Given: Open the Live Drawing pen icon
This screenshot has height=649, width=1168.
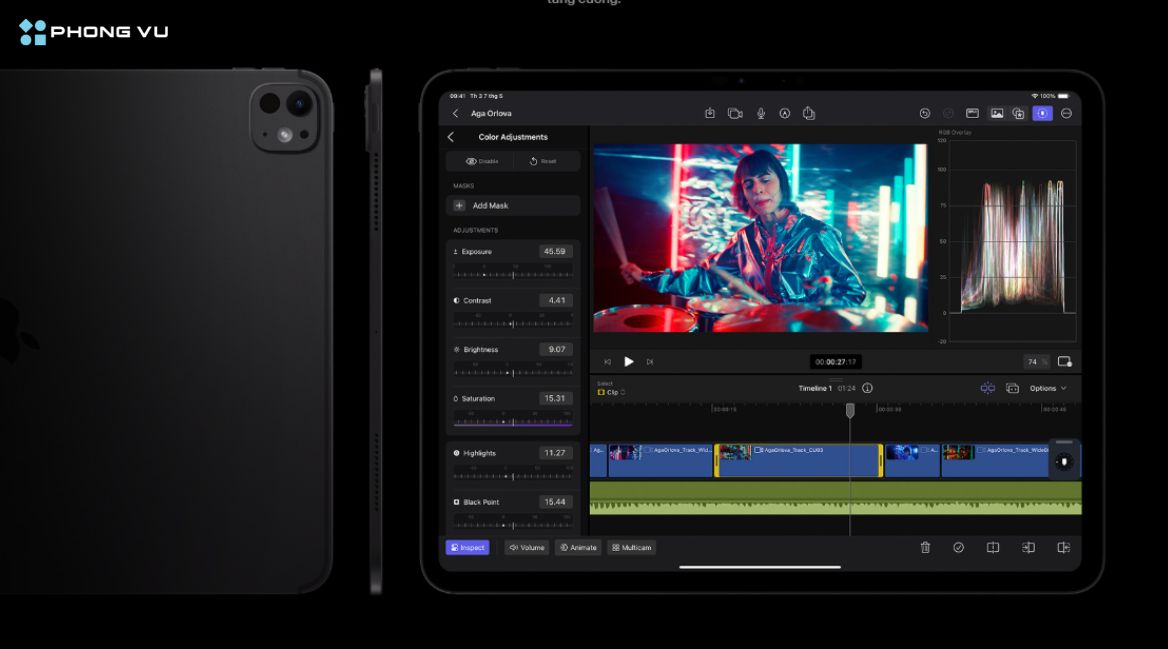Looking at the screenshot, I should click(784, 113).
